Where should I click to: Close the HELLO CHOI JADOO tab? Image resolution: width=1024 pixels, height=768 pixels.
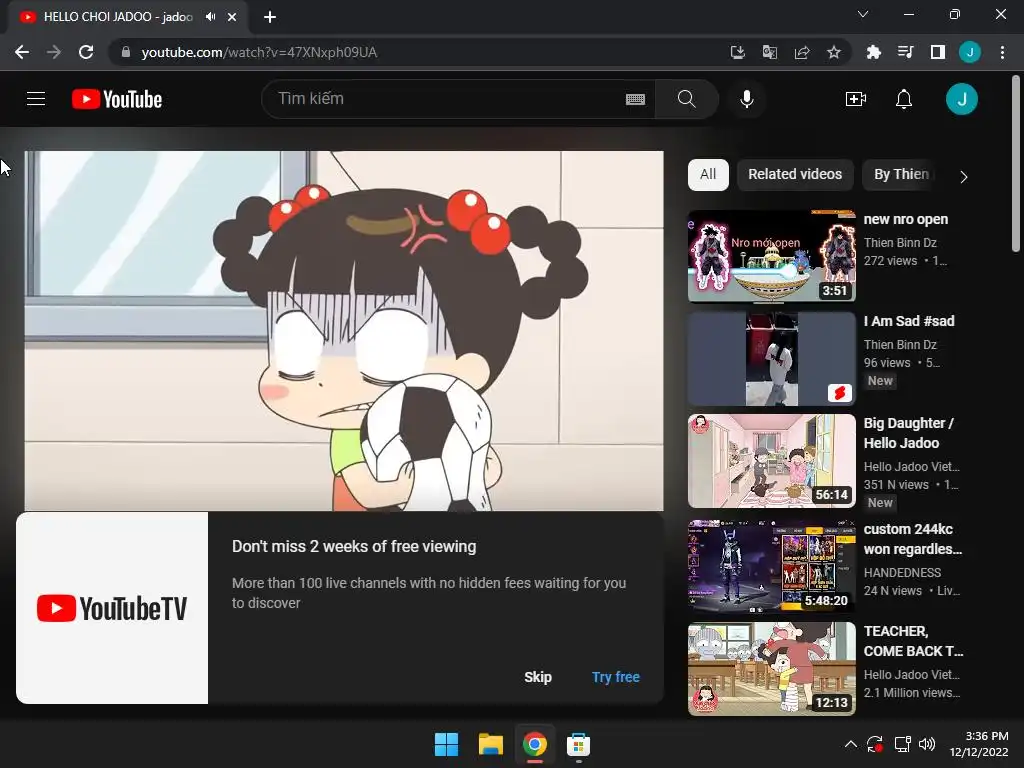pos(232,17)
